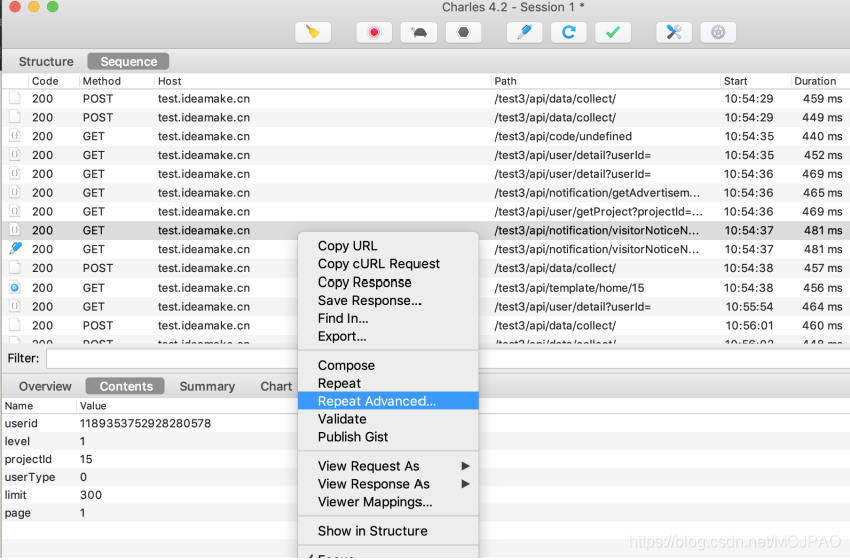
Task: Clear the session with the broom icon
Action: [x=313, y=33]
